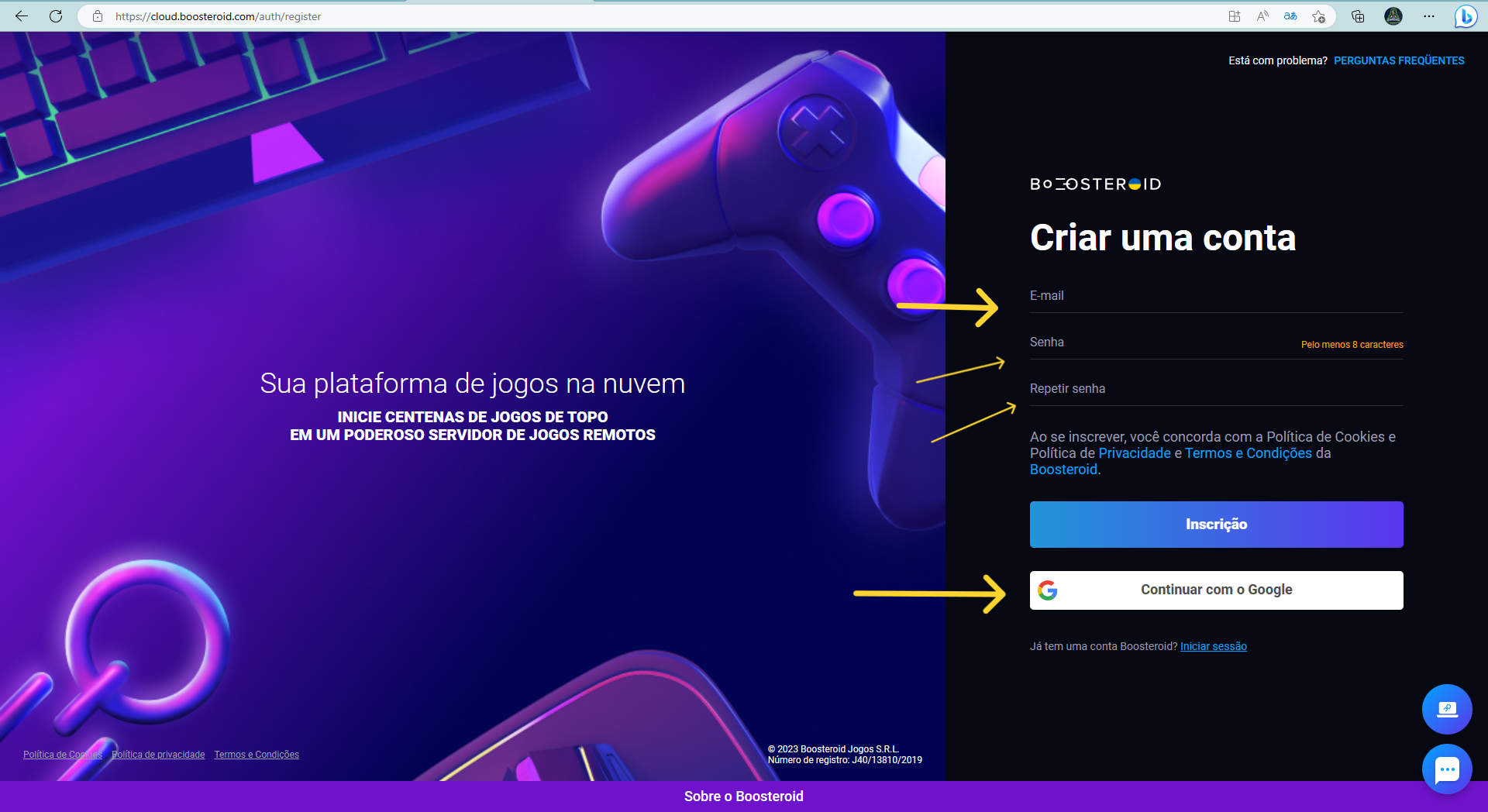
Task: Activate the read aloud icon
Action: click(x=1262, y=16)
